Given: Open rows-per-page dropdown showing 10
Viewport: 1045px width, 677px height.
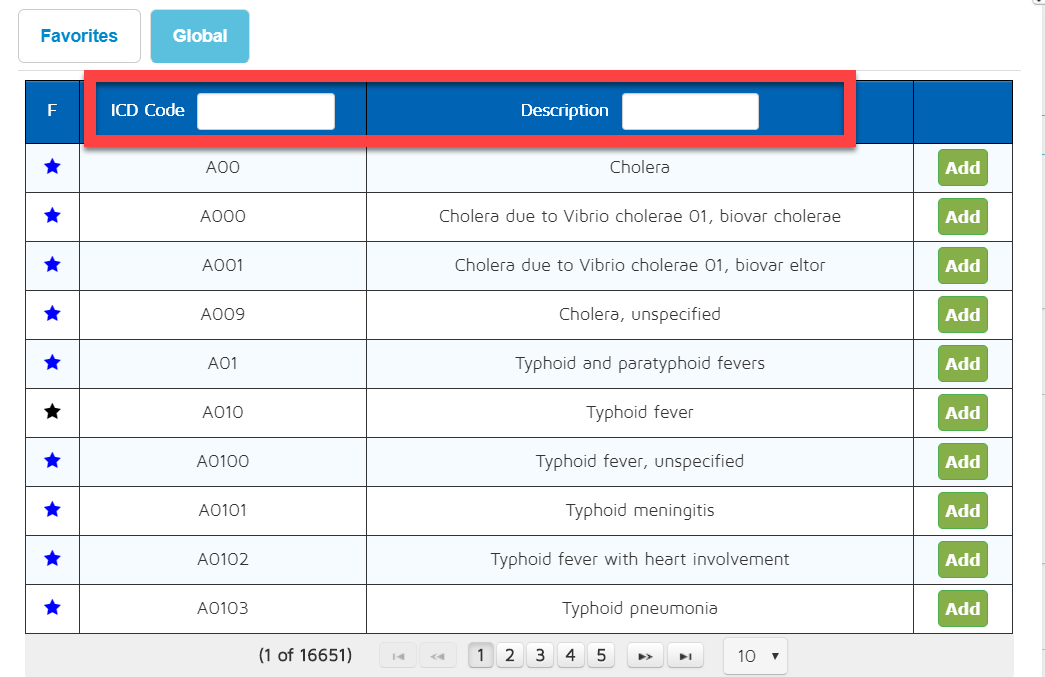Looking at the screenshot, I should tap(755, 656).
